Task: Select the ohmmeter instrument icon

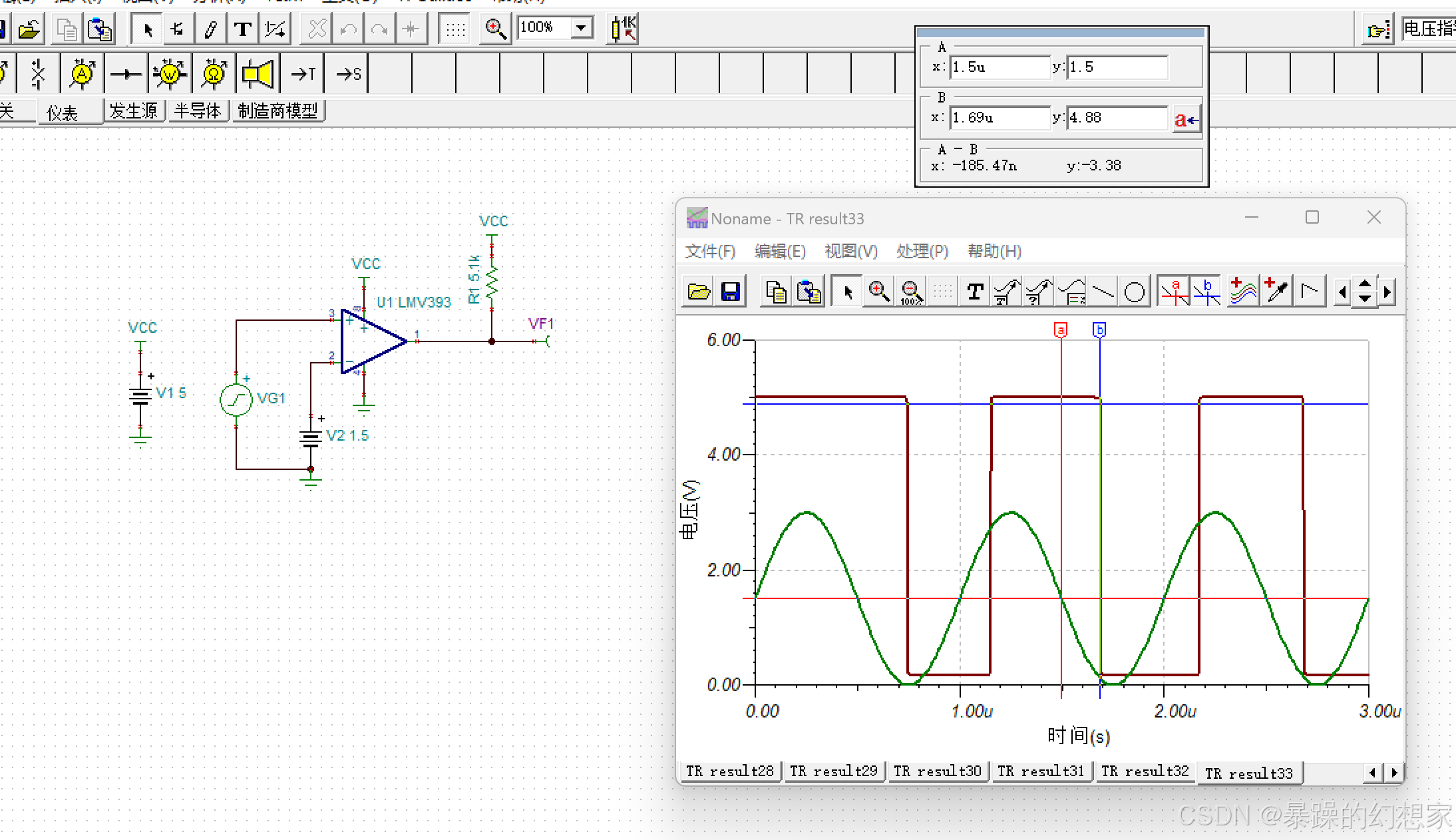Action: [214, 73]
